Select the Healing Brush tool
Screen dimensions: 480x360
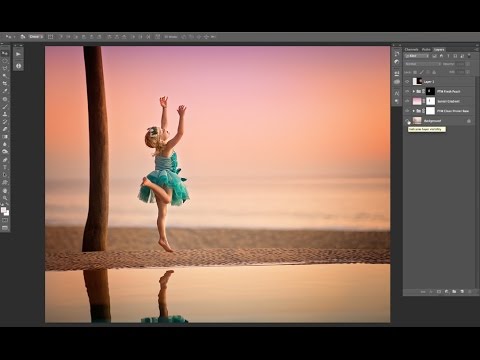point(5,99)
